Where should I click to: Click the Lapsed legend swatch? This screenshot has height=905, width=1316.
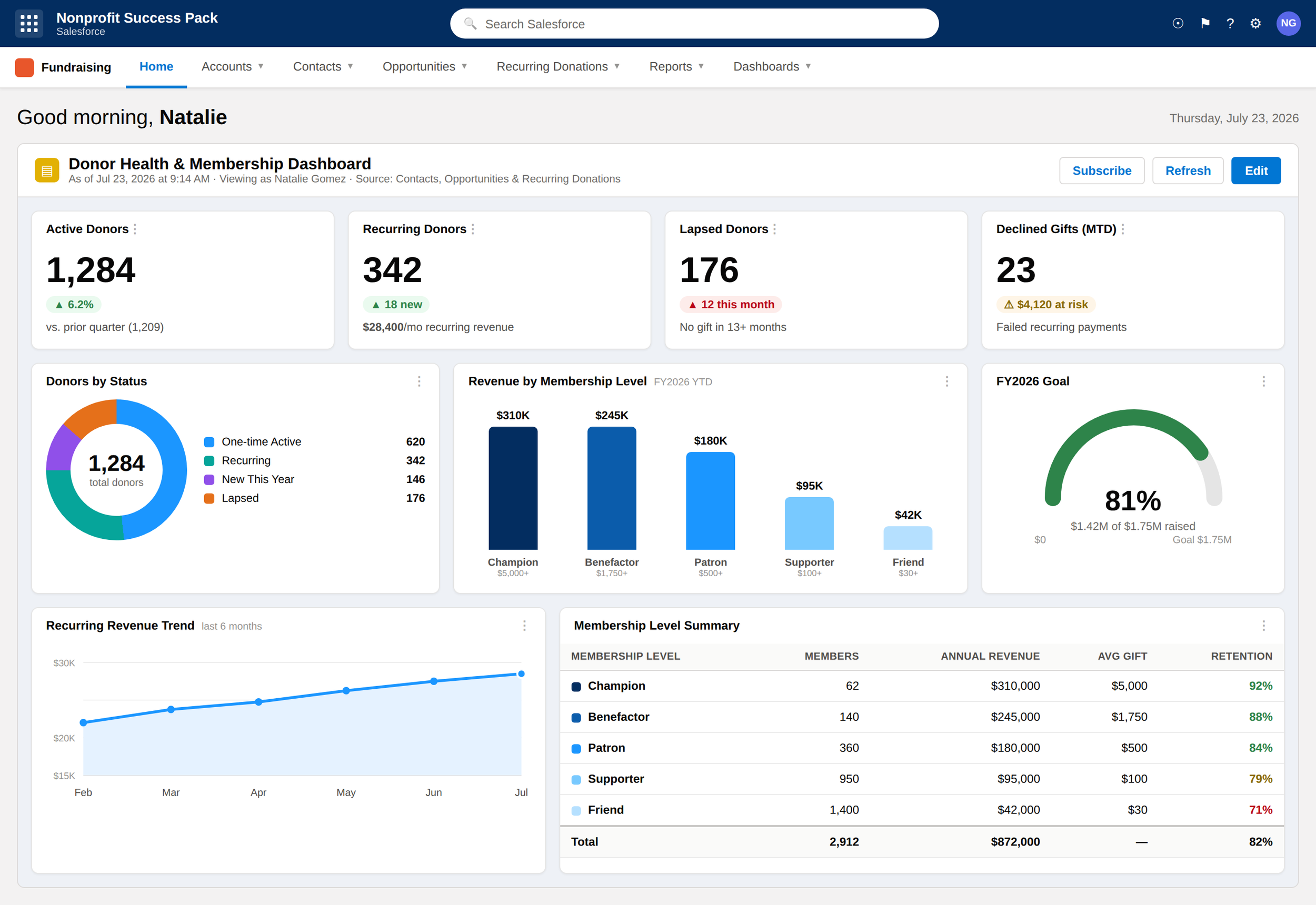click(x=210, y=498)
